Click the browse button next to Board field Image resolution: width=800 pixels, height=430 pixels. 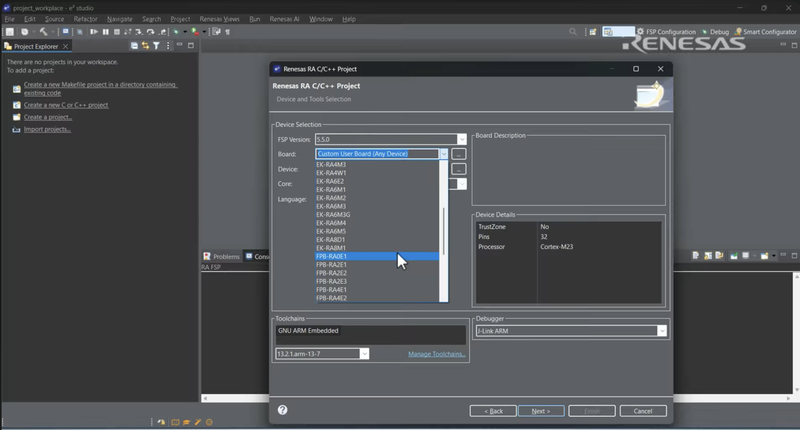click(x=459, y=154)
